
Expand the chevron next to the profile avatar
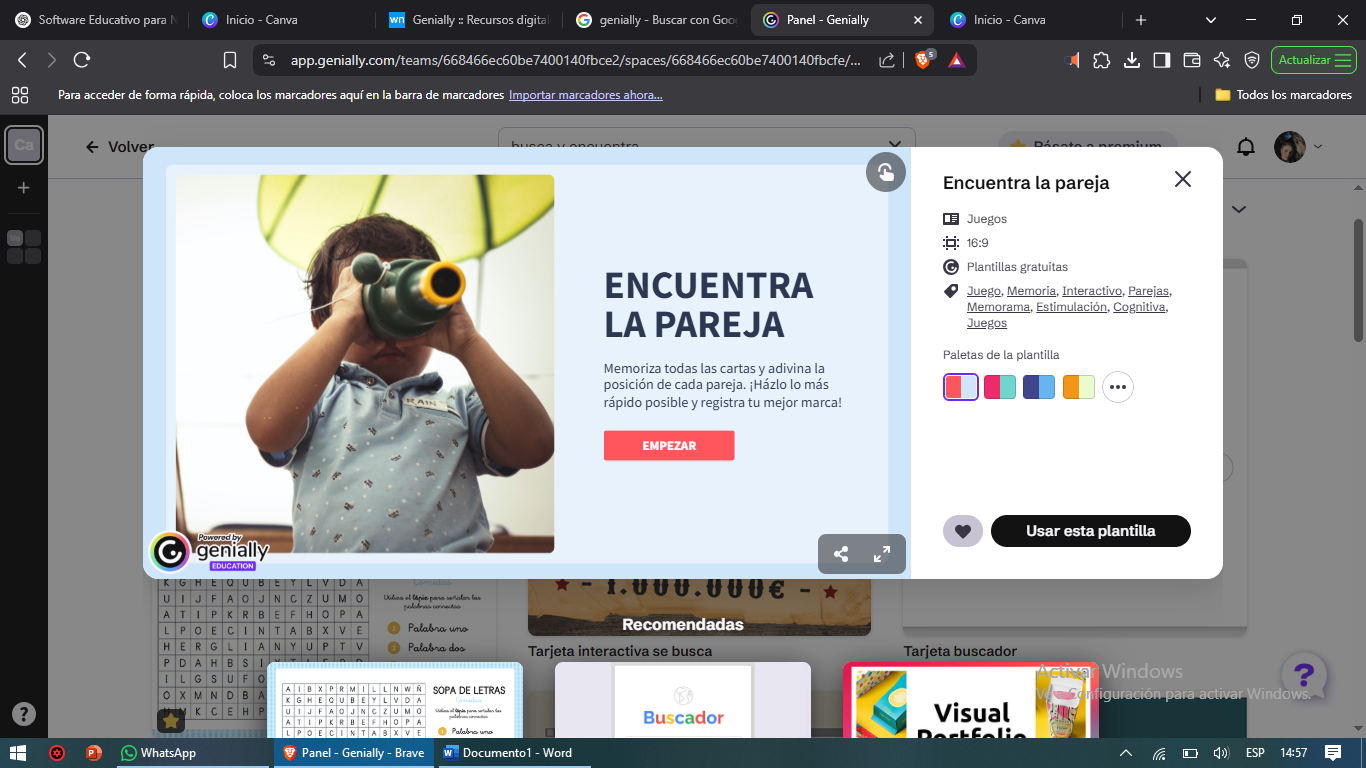click(1318, 146)
